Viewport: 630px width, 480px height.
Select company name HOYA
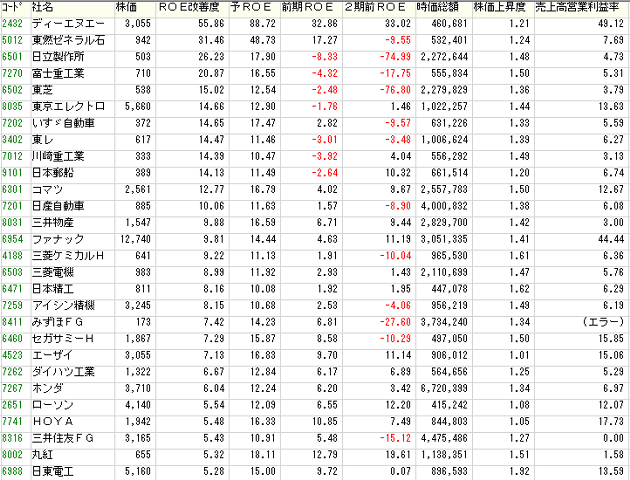53,421
